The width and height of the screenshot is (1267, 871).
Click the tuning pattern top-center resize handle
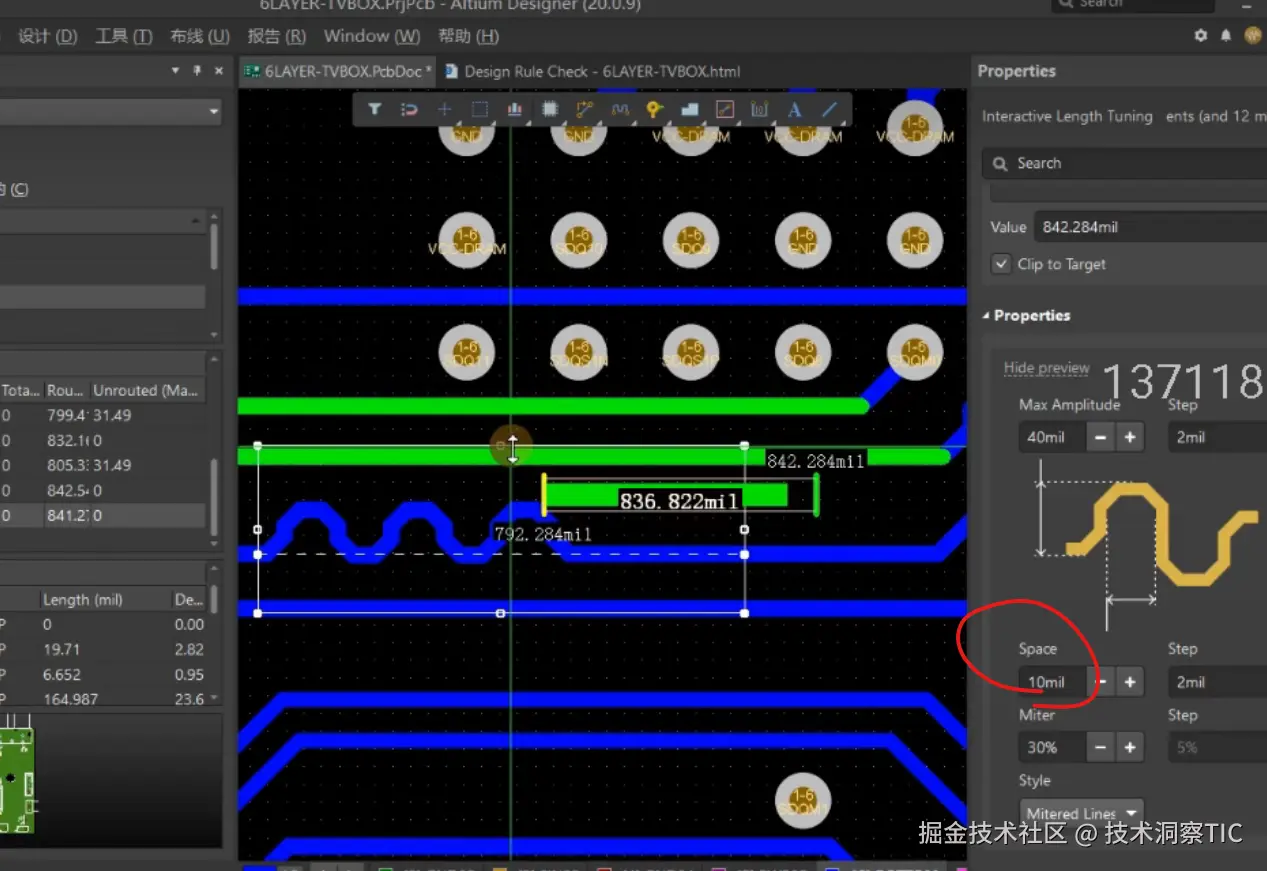501,445
